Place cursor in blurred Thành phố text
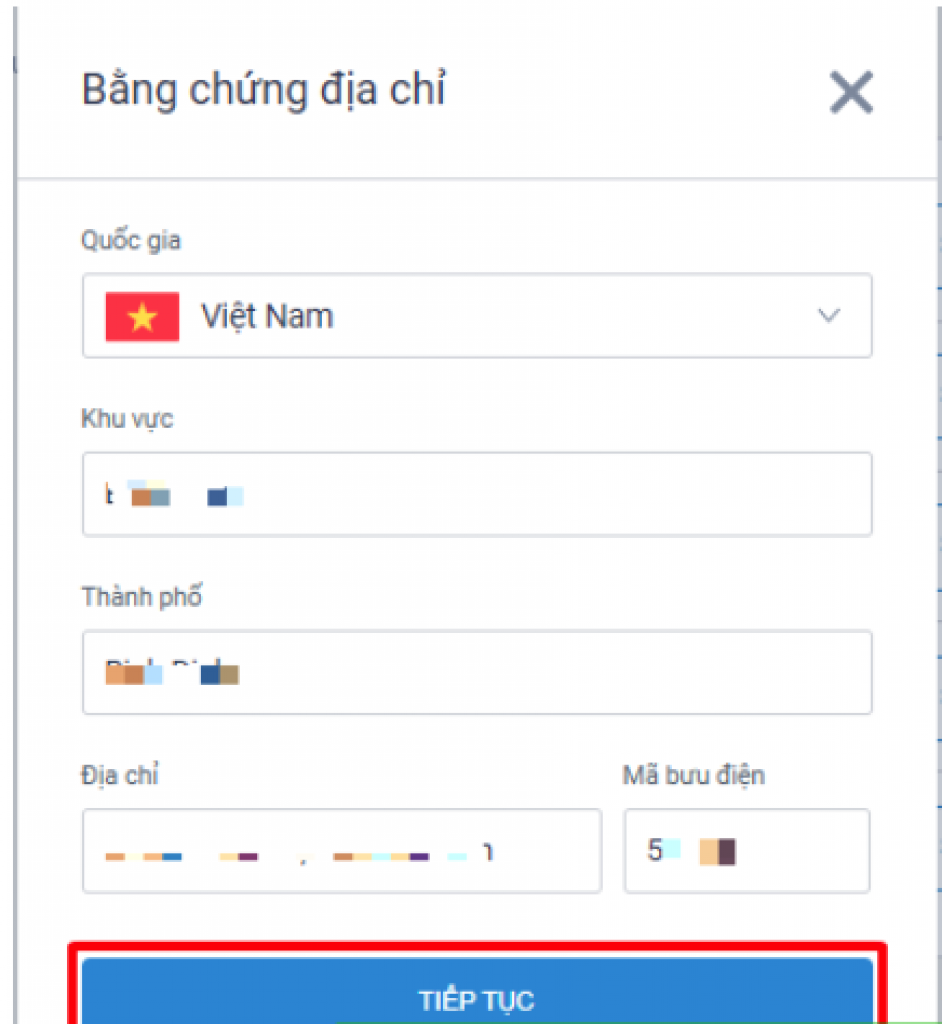Viewport: 942px width, 1024px height. 172,672
